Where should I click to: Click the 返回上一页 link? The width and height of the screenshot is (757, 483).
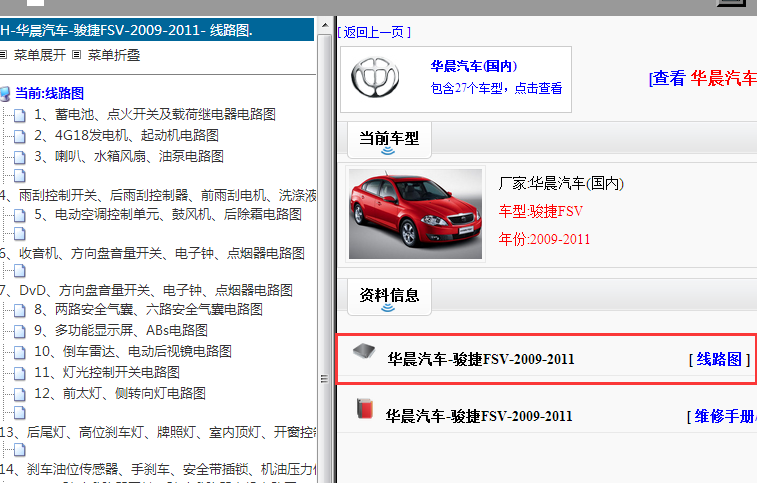[x=374, y=32]
